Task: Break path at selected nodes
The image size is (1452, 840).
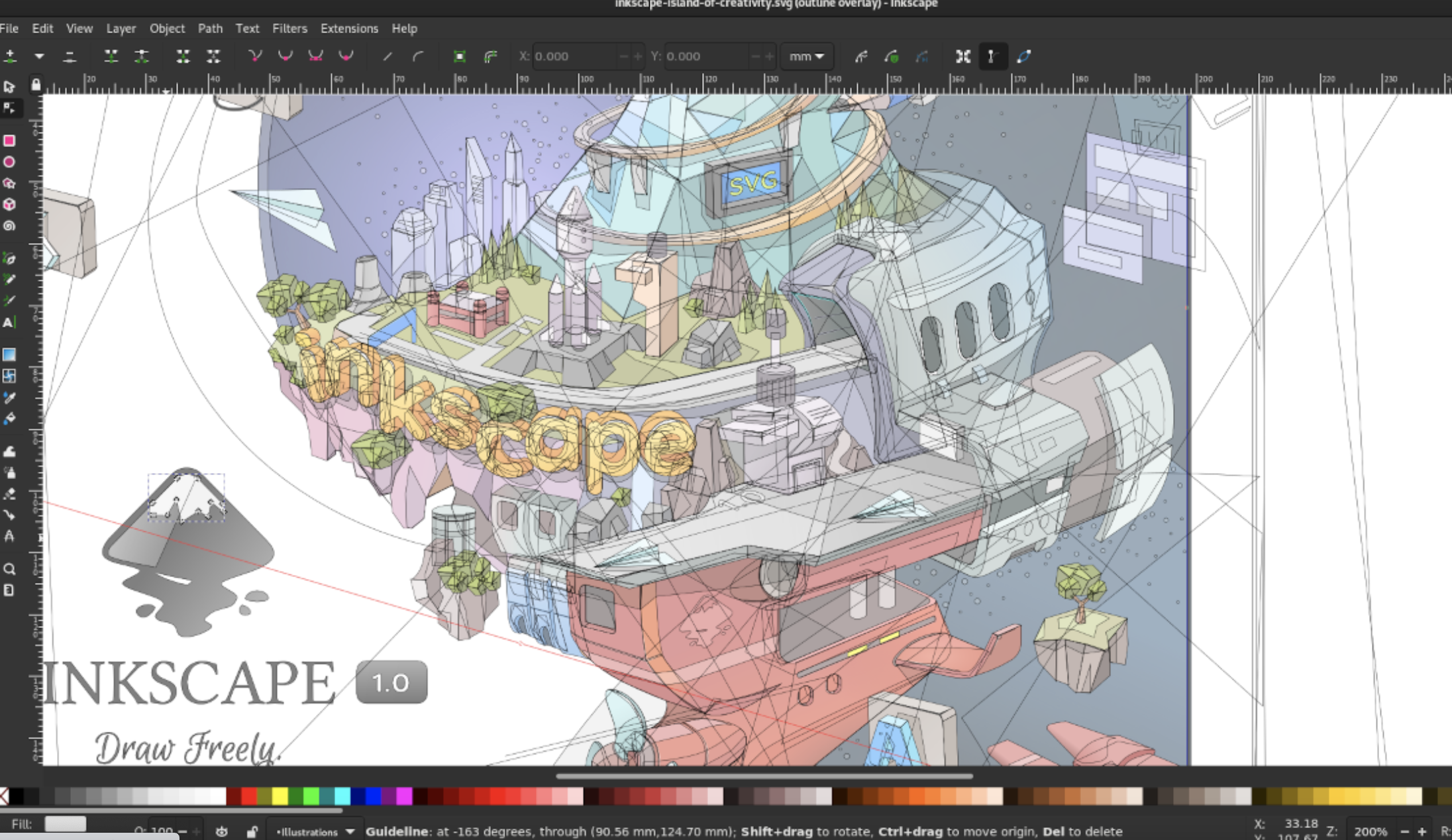Action: pyautogui.click(x=141, y=56)
